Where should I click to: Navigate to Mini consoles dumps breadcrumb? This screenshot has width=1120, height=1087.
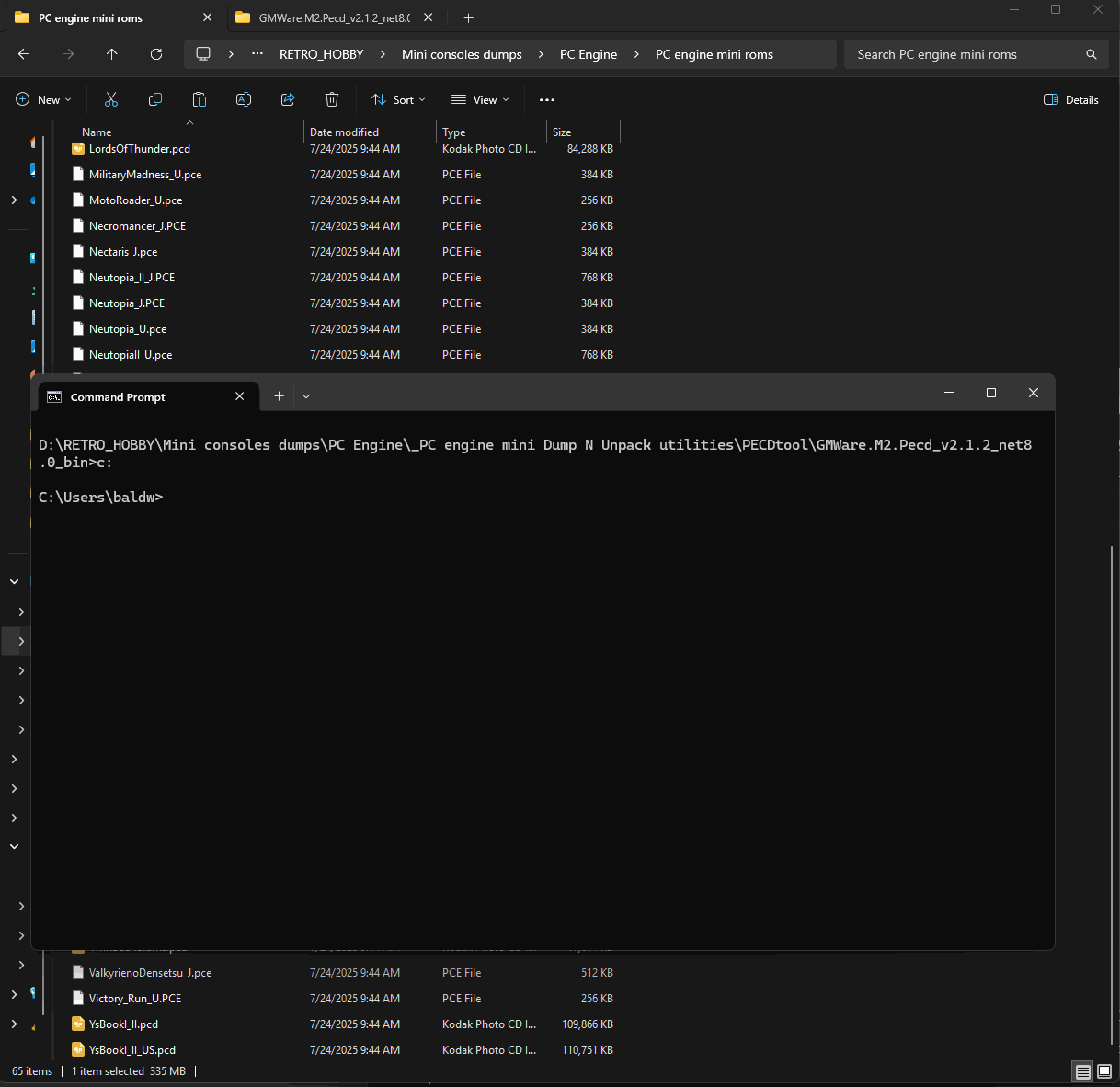pyautogui.click(x=462, y=54)
